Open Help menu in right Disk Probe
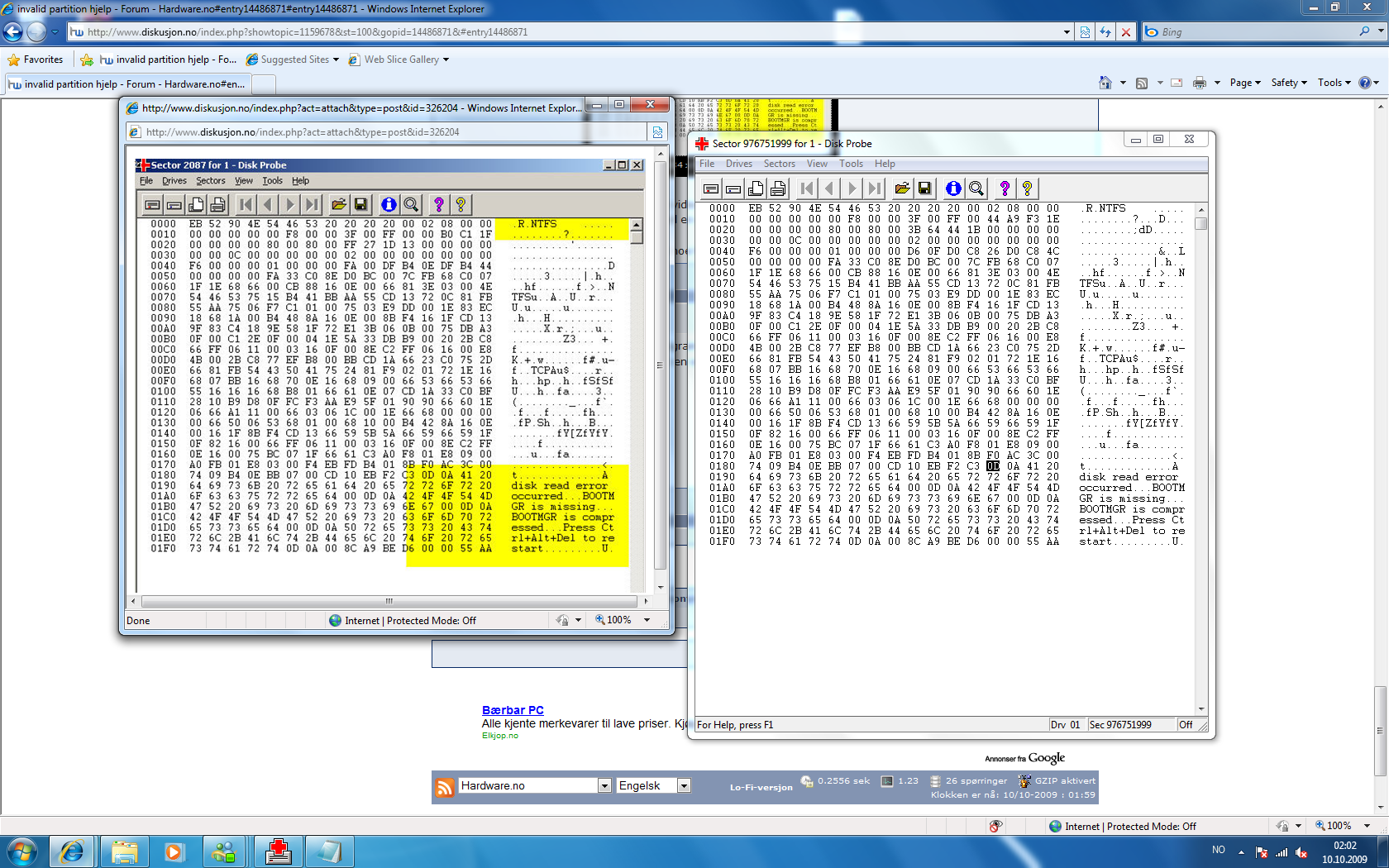 885,164
